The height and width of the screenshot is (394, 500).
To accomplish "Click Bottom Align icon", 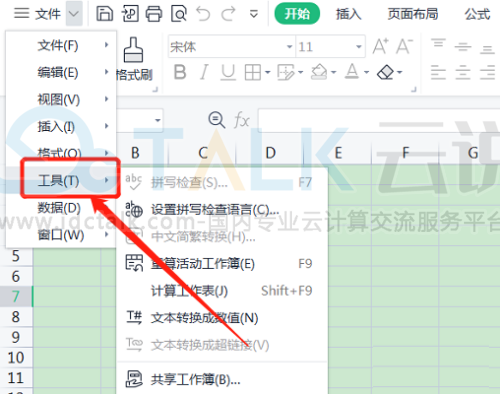I will pos(487,49).
